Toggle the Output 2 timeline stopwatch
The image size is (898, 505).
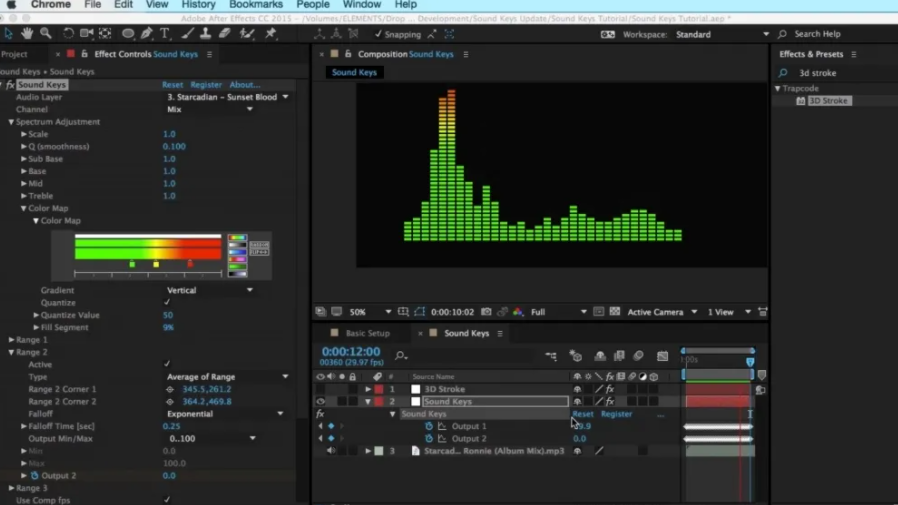tap(429, 439)
